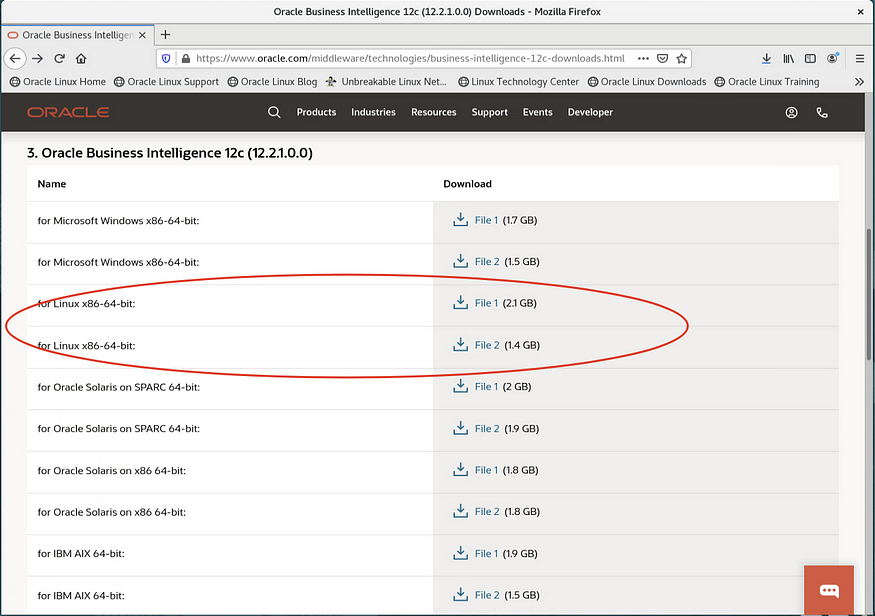Open the Resources menu

tap(434, 112)
